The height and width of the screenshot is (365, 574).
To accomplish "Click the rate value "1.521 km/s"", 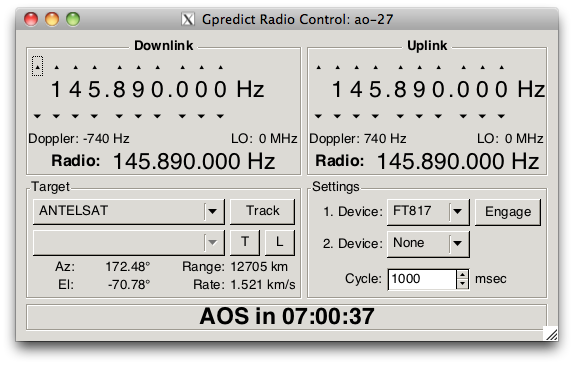I will click(263, 284).
